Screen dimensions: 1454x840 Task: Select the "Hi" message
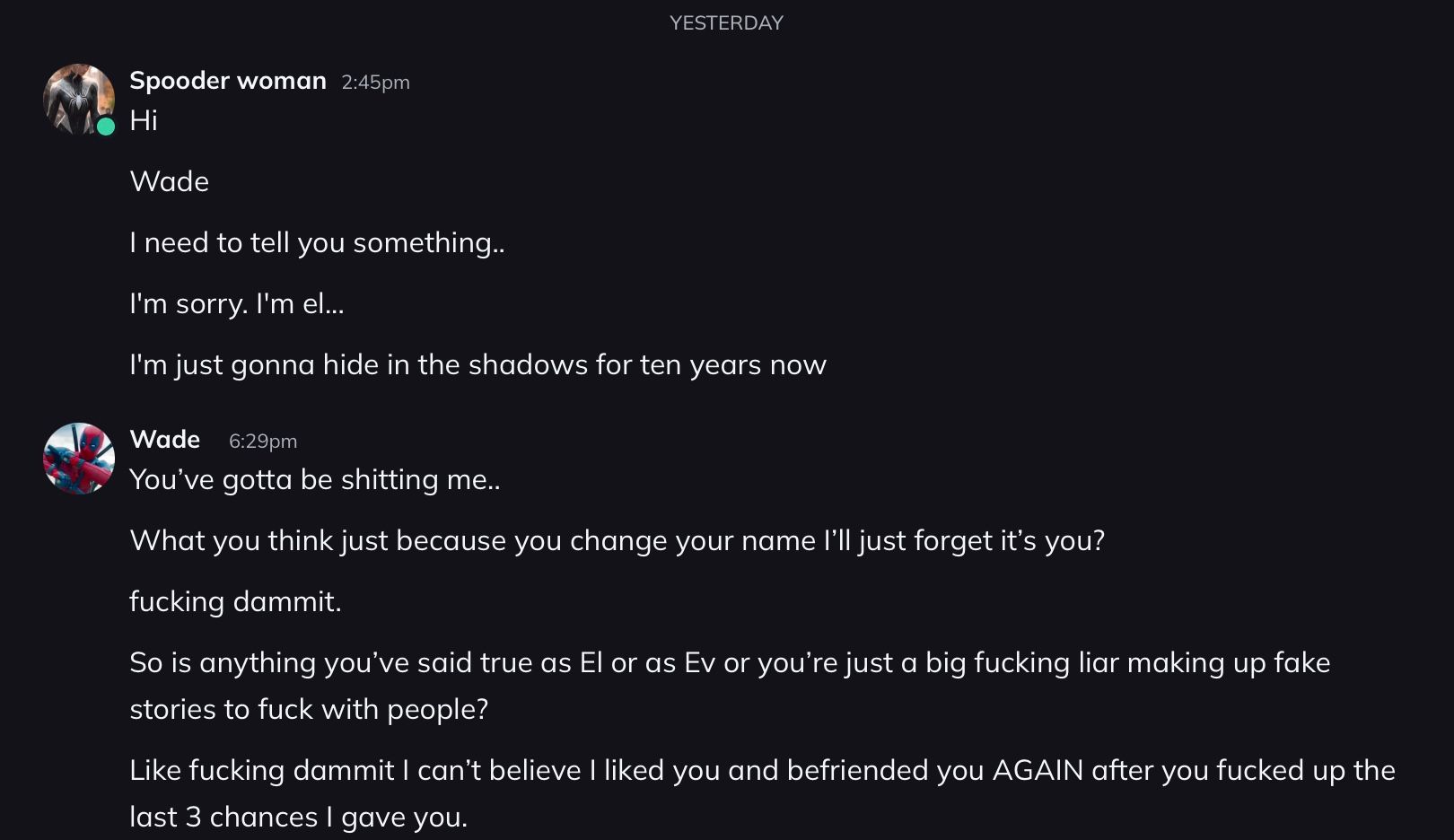click(x=144, y=120)
